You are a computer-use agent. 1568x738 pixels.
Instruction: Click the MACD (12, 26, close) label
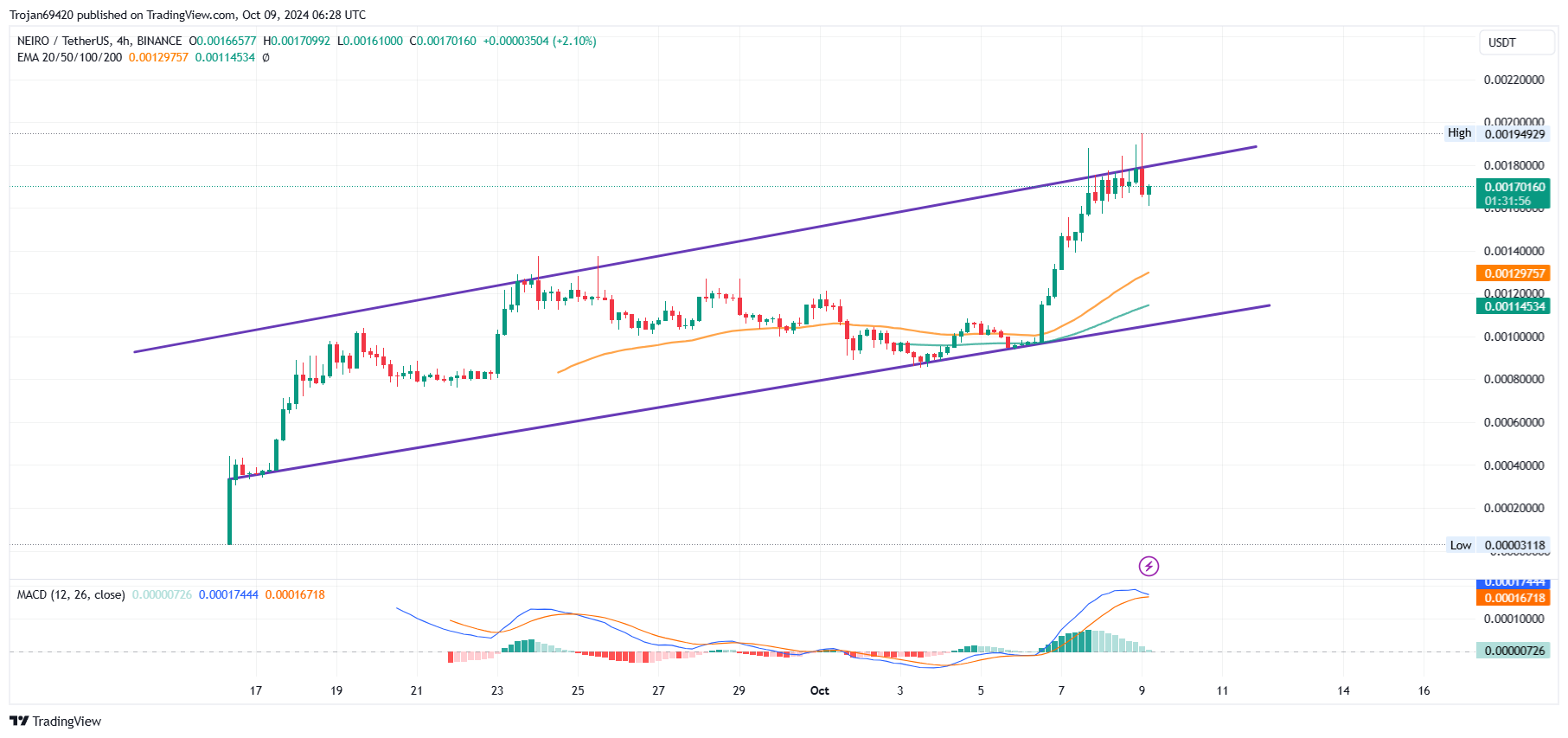(71, 594)
